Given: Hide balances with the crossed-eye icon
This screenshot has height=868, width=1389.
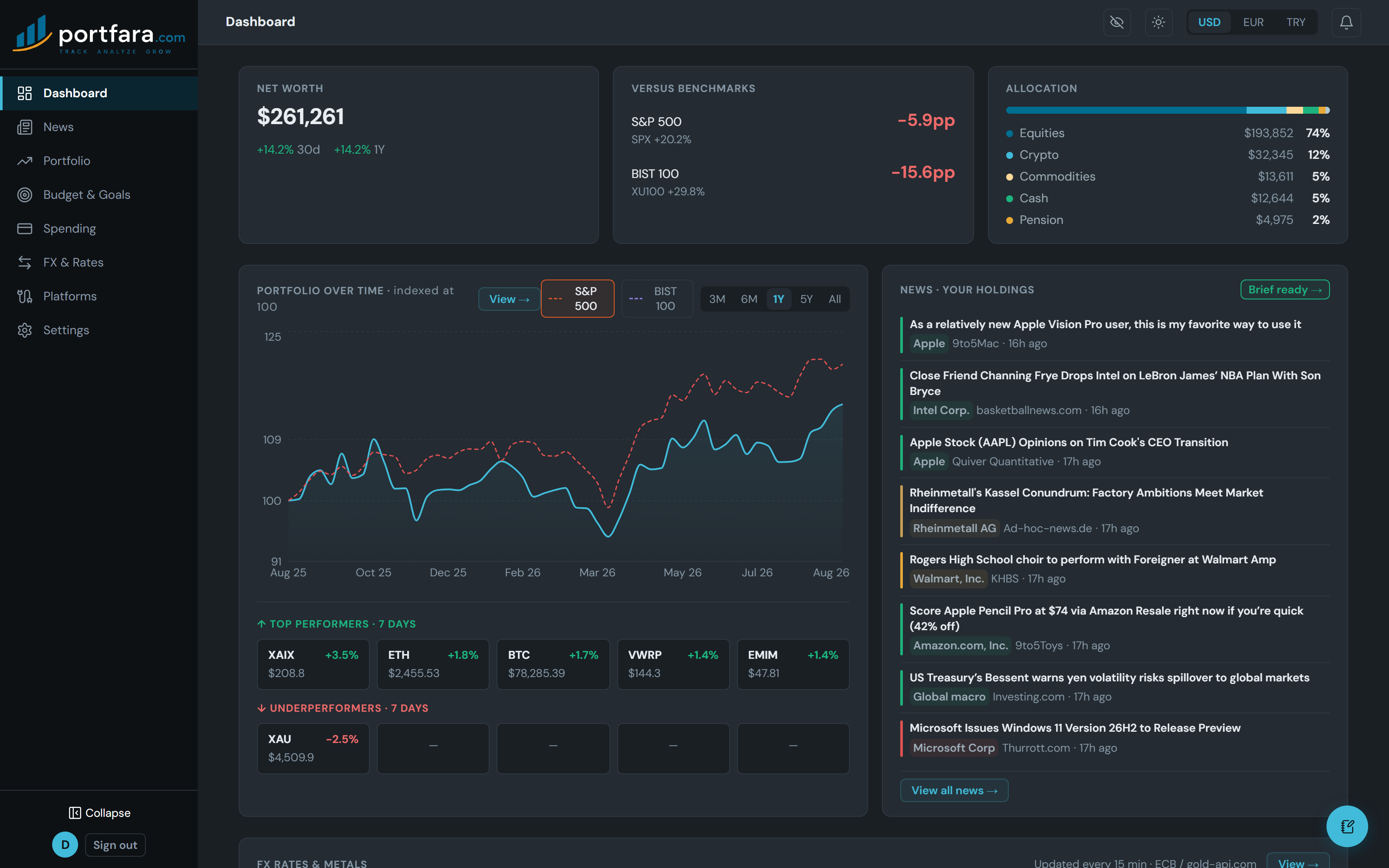Looking at the screenshot, I should pos(1117,23).
